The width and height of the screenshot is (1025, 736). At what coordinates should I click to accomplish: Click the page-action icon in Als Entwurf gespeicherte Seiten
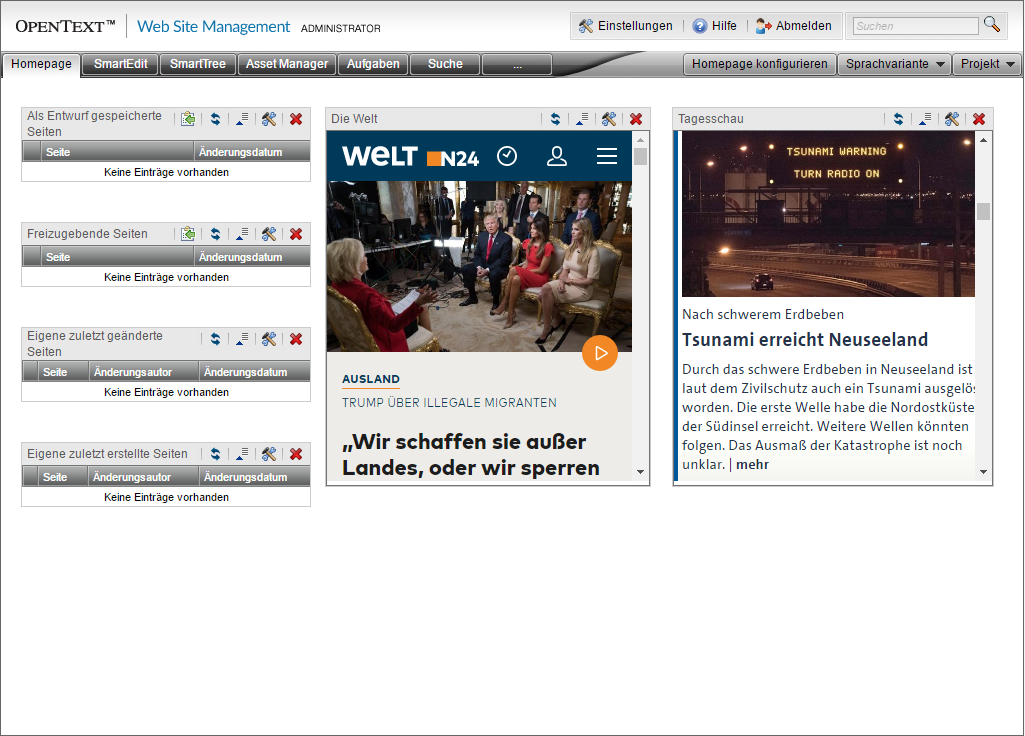(188, 119)
